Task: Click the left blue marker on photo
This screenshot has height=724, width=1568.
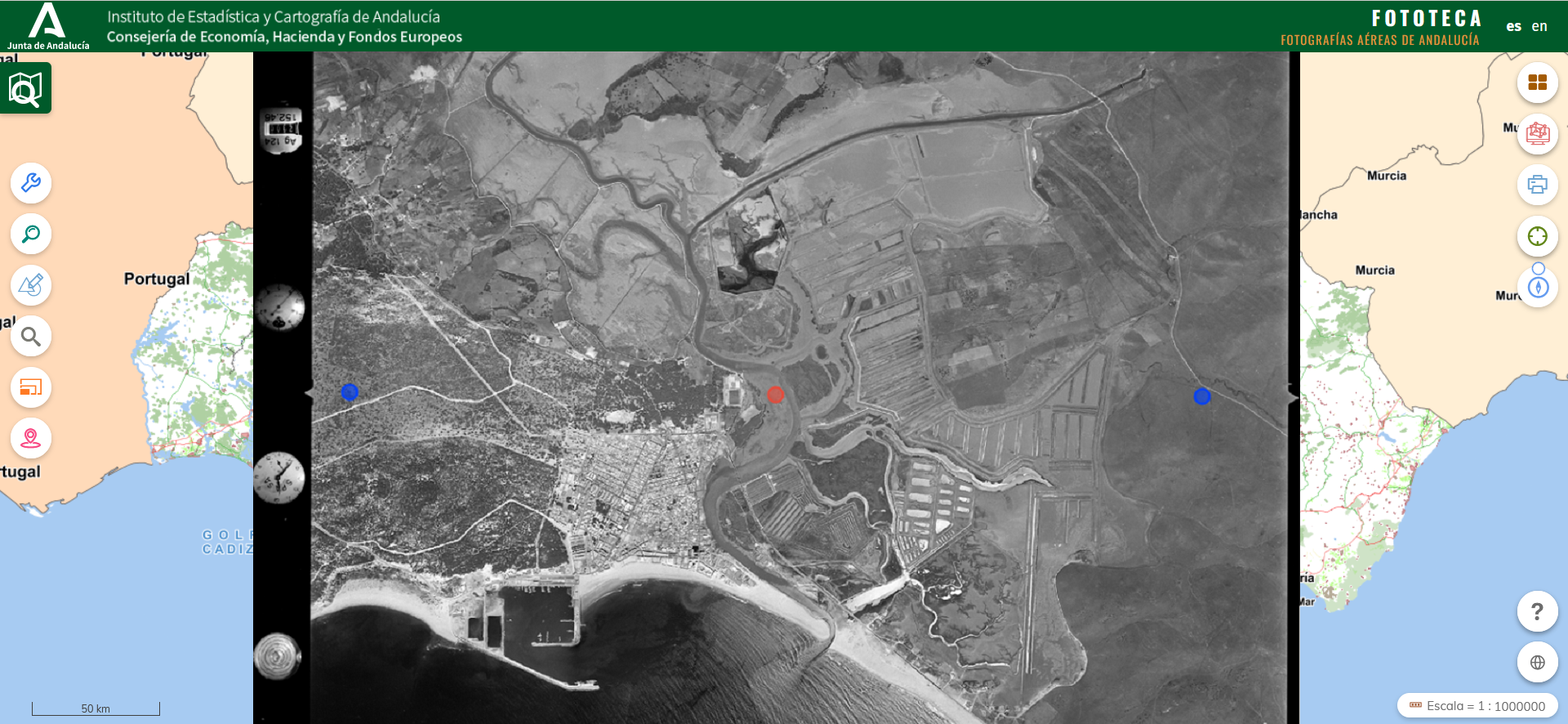Action: [350, 392]
